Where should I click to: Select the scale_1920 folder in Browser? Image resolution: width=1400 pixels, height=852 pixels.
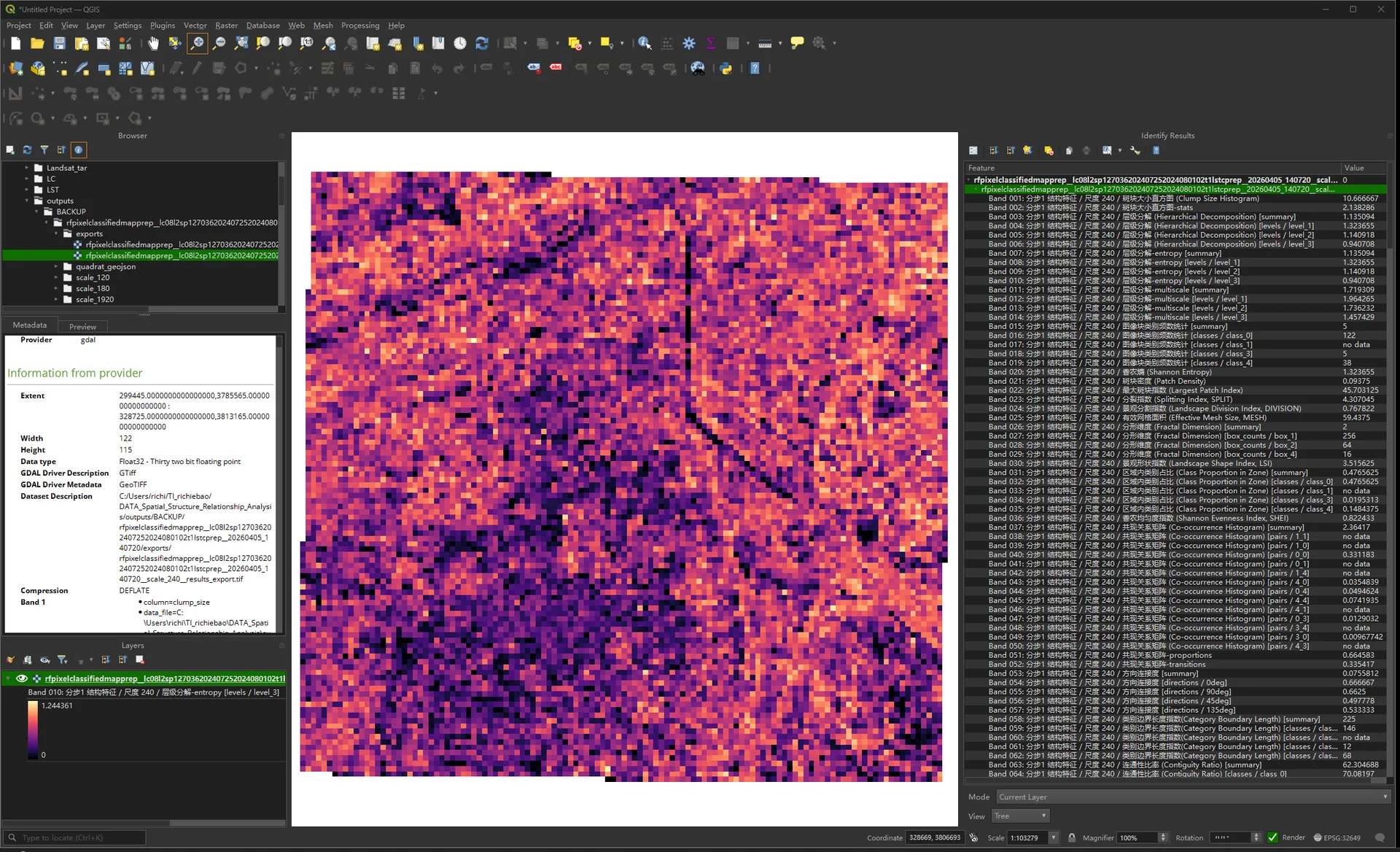95,300
